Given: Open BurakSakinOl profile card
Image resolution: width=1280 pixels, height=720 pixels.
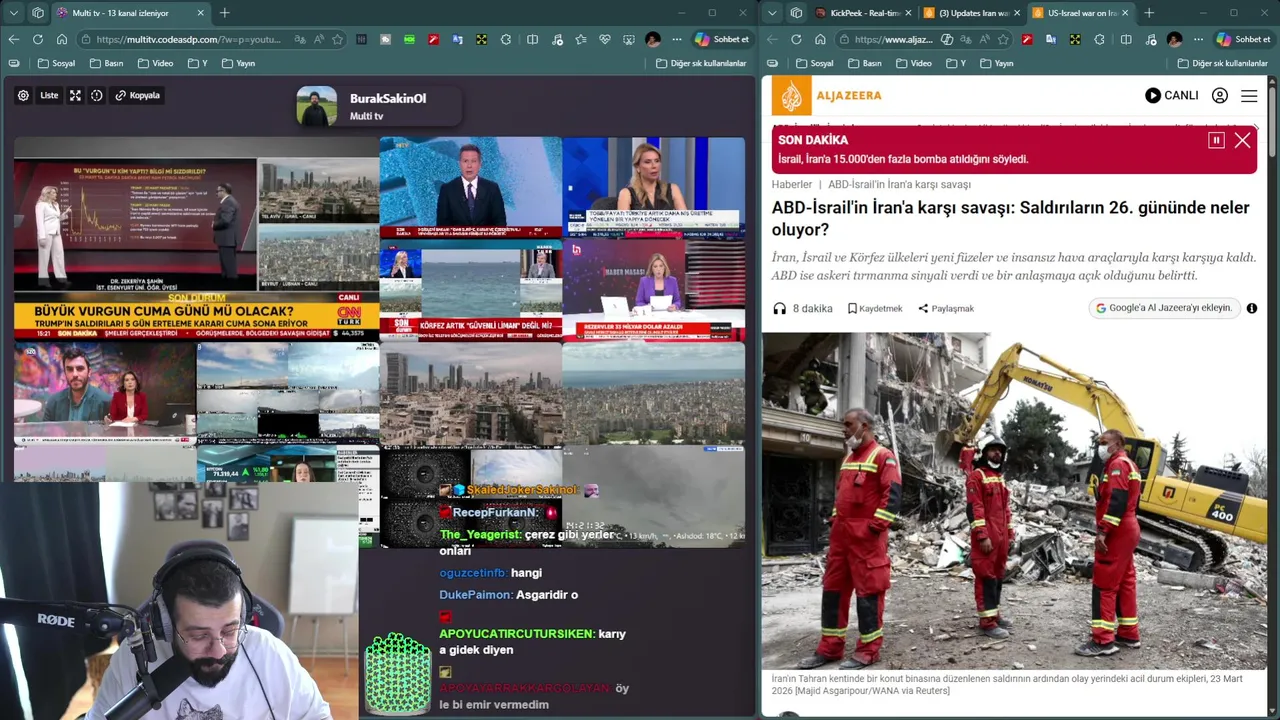Looking at the screenshot, I should tap(379, 106).
